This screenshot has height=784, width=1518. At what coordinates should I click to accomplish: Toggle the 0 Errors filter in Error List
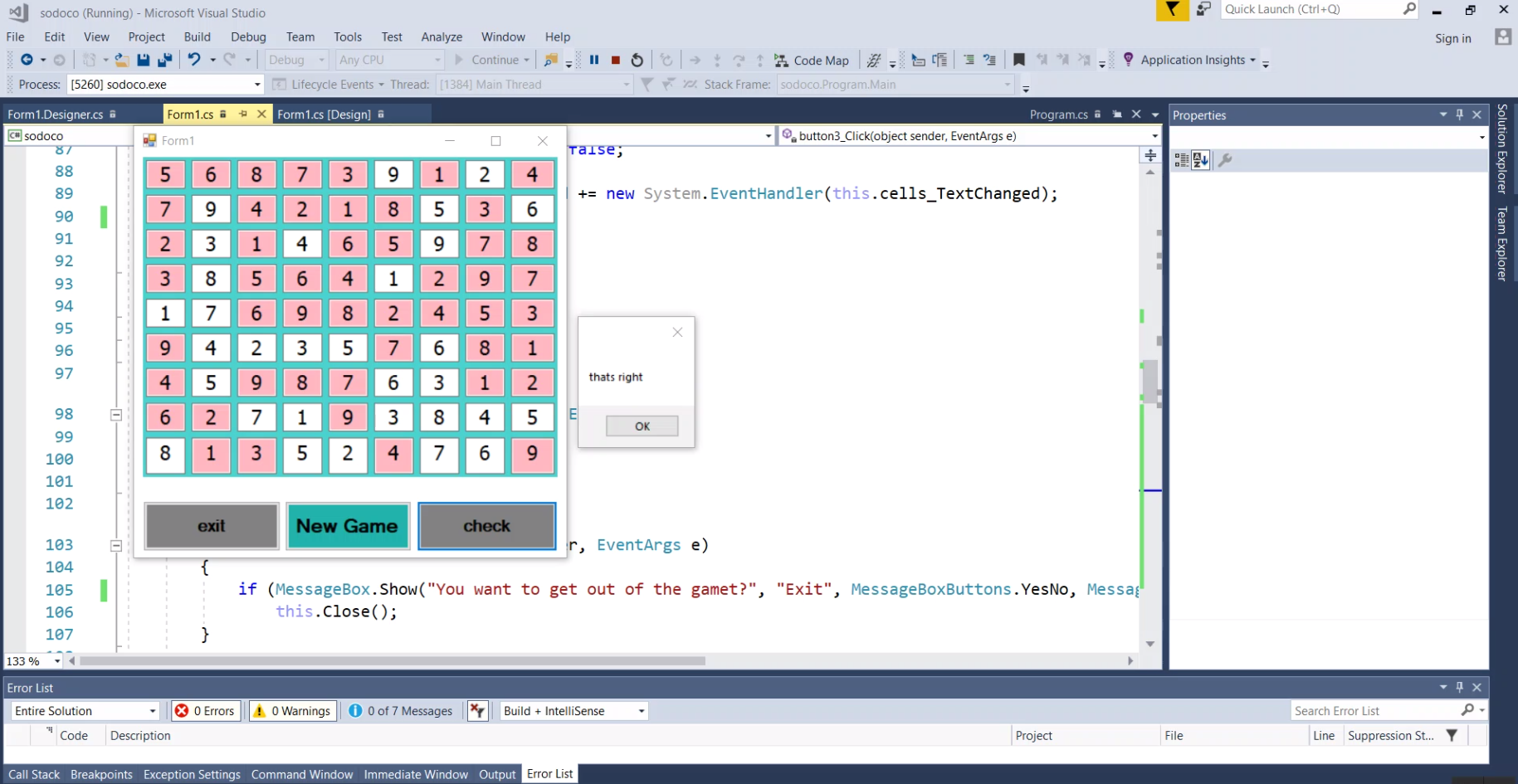[x=205, y=711]
